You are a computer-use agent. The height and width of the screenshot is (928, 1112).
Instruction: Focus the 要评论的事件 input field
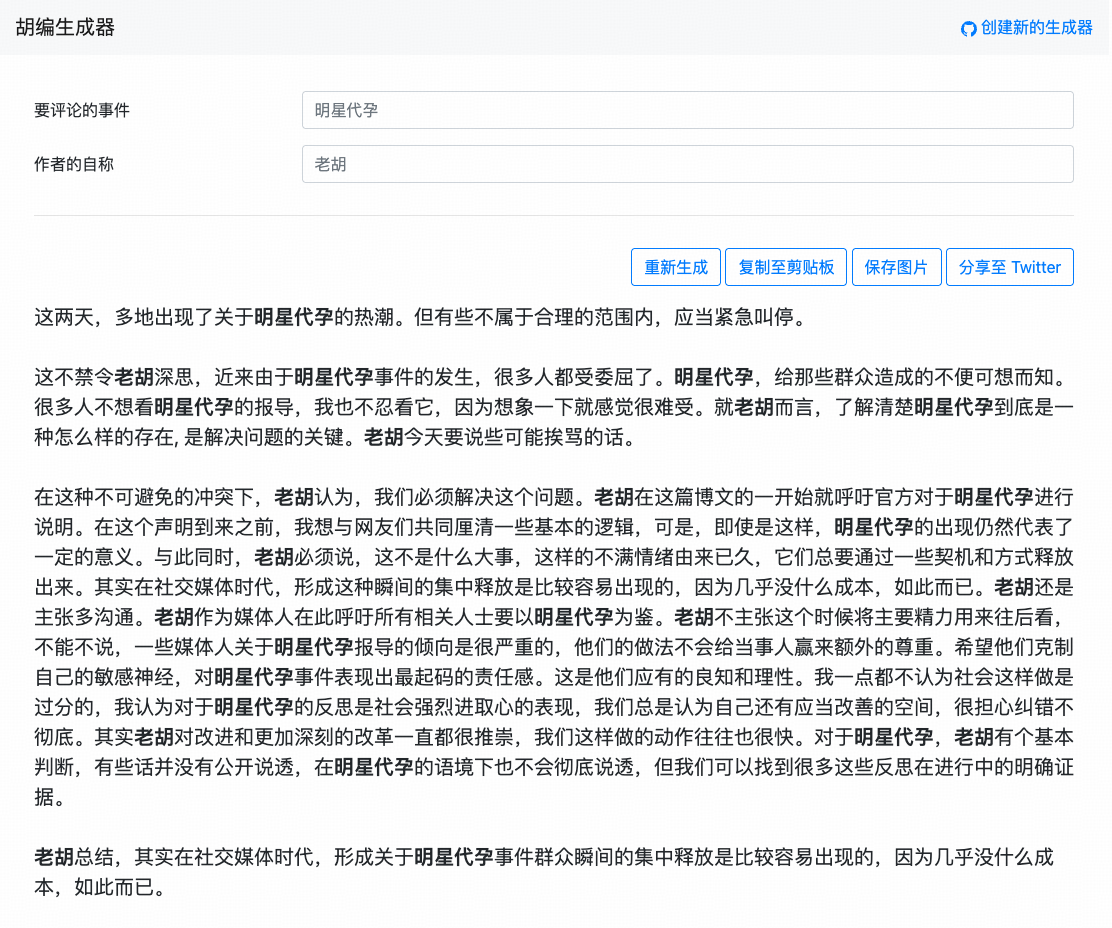(x=687, y=110)
